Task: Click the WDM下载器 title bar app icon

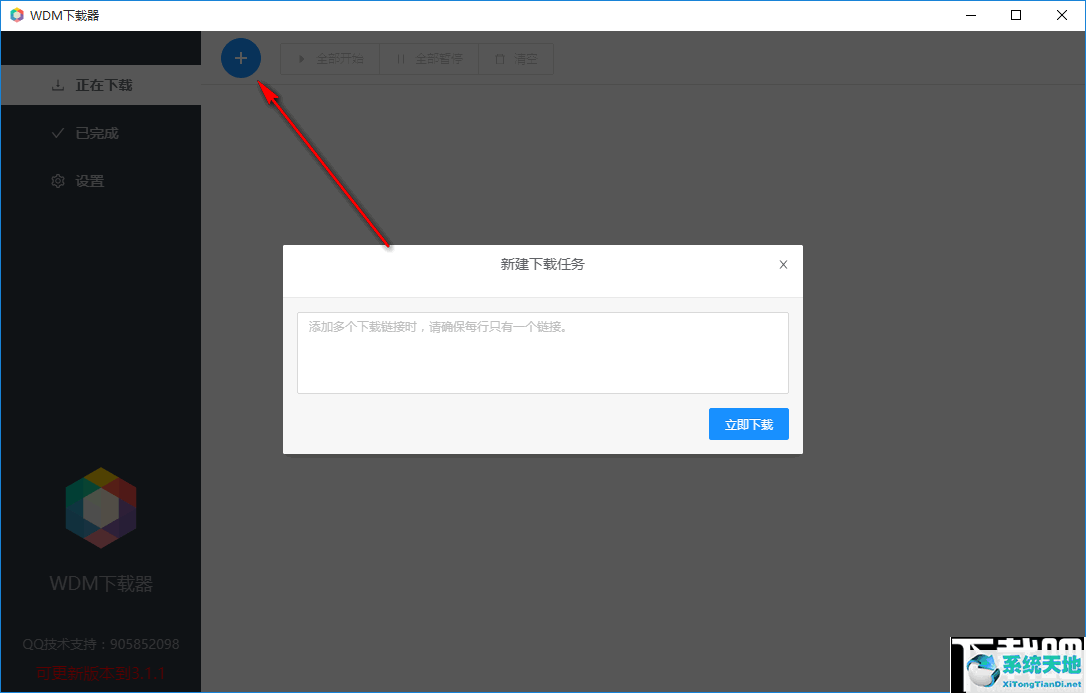Action: click(x=17, y=15)
